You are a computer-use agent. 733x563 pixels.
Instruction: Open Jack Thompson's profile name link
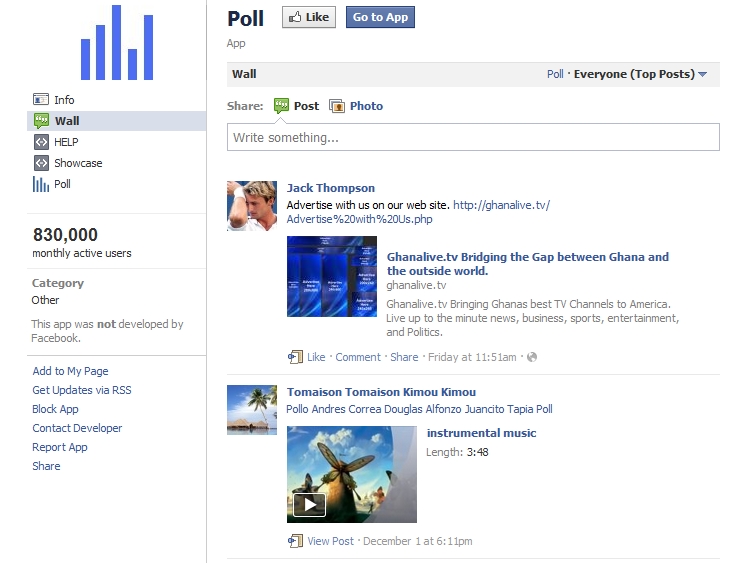coord(331,188)
